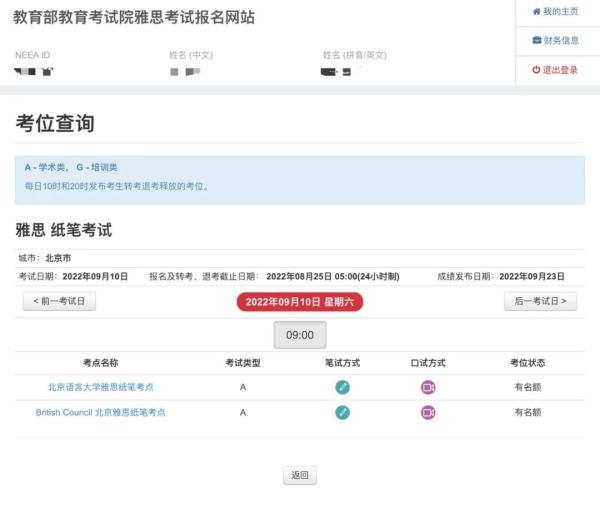
Task: Click the 考位状态 column header
Action: pyautogui.click(x=528, y=363)
